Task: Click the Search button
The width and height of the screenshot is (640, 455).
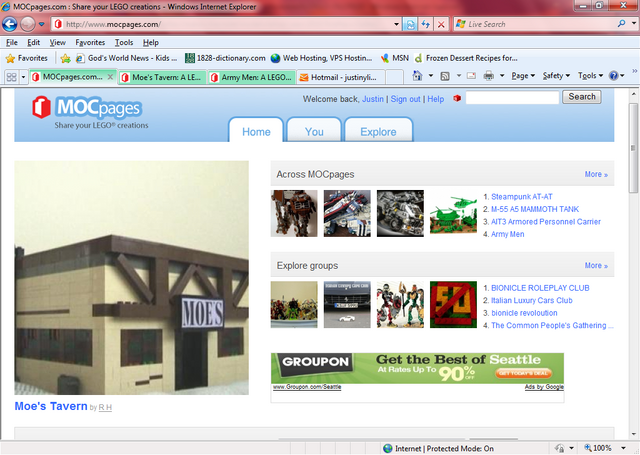Action: click(582, 97)
